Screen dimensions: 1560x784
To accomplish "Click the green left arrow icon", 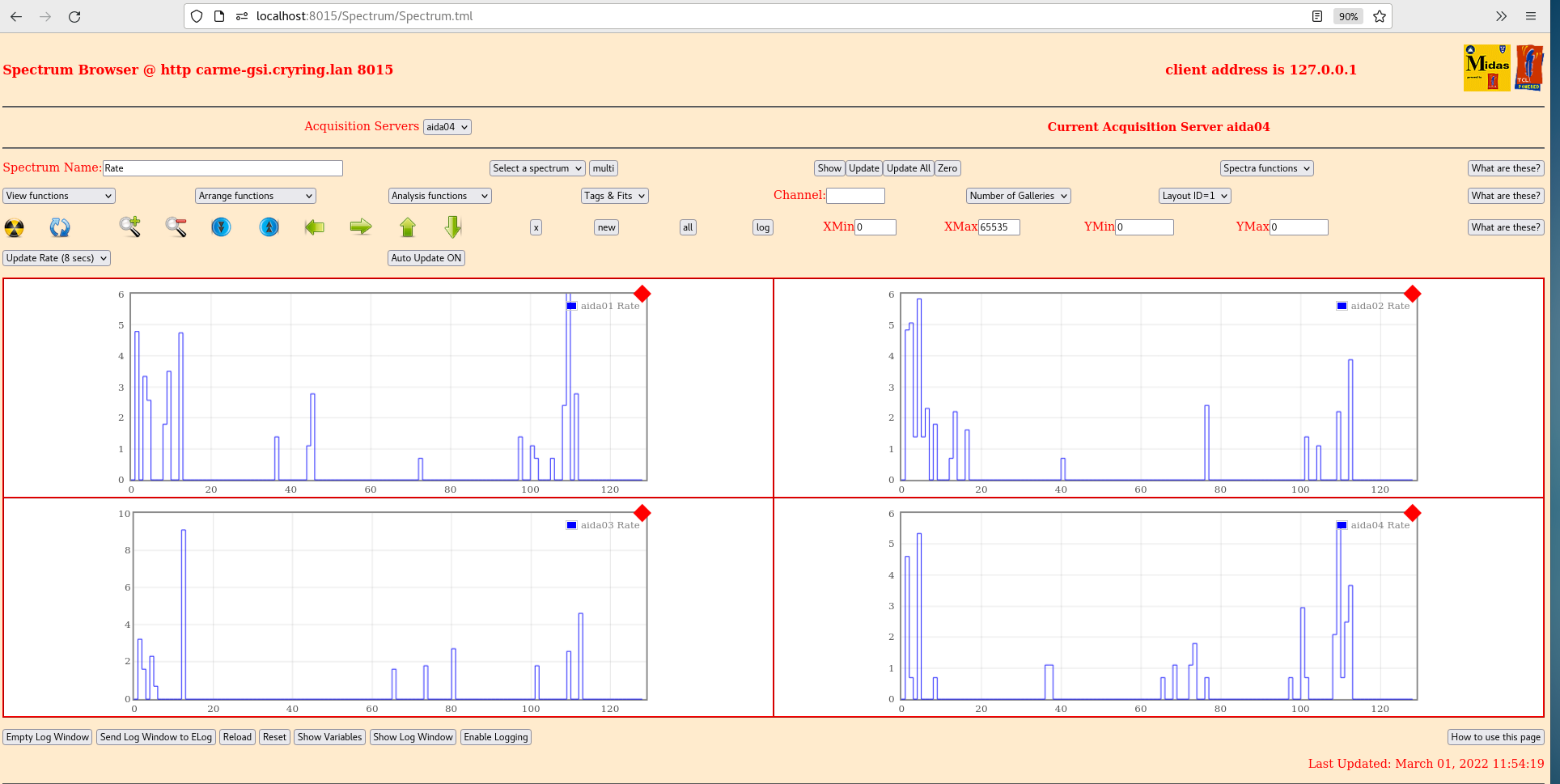I will point(315,227).
